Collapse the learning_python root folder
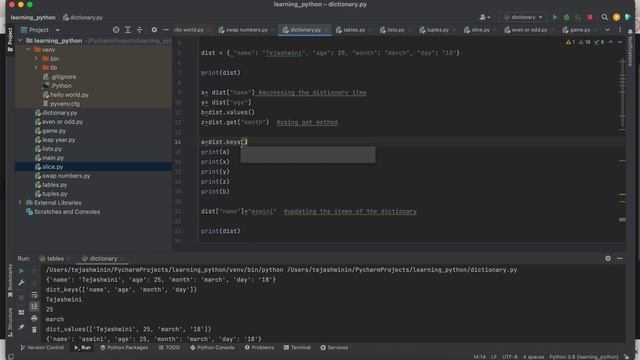Image resolution: width=640 pixels, height=360 pixels. (x=20, y=40)
